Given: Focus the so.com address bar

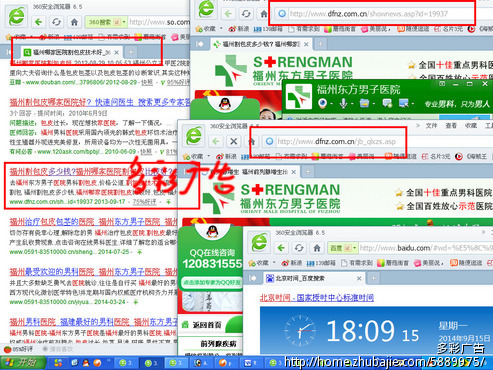Looking at the screenshot, I should (x=159, y=22).
